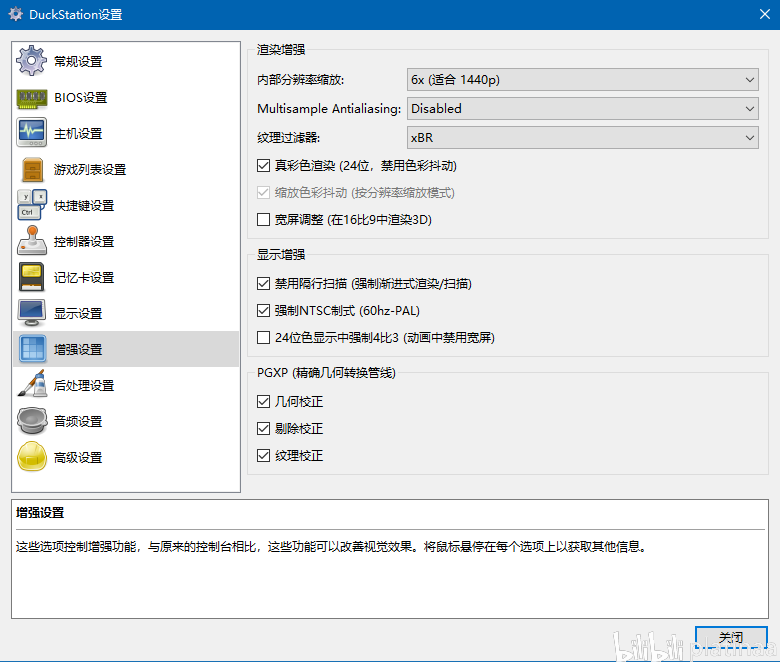Click the 关闭 button
This screenshot has width=780, height=662.
click(x=731, y=638)
